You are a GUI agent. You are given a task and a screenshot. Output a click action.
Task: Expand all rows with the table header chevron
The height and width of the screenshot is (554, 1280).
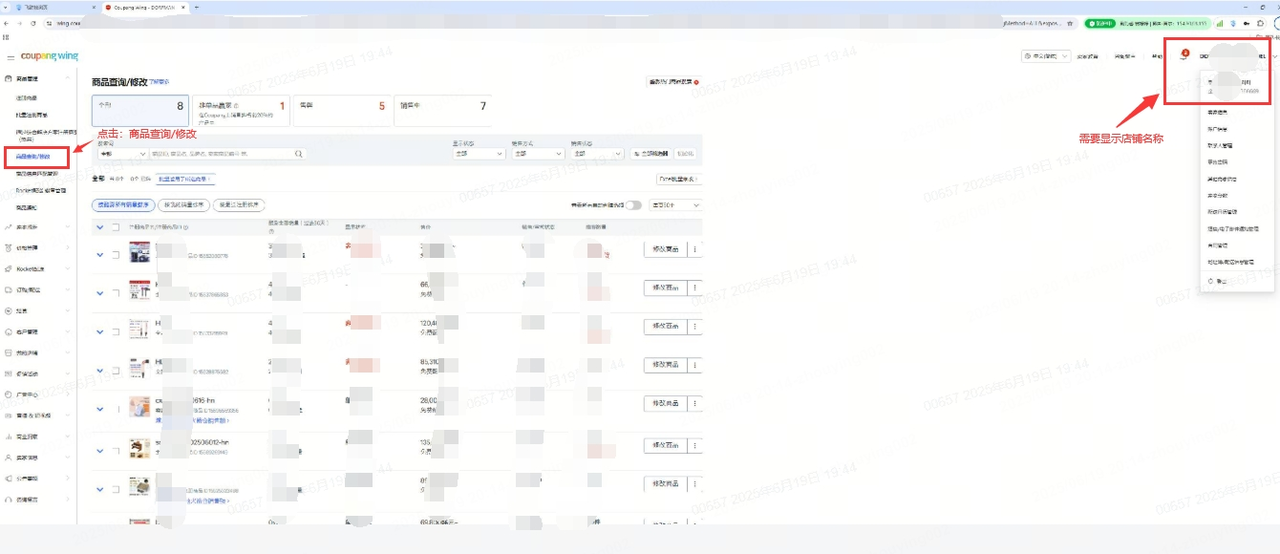pyautogui.click(x=100, y=228)
